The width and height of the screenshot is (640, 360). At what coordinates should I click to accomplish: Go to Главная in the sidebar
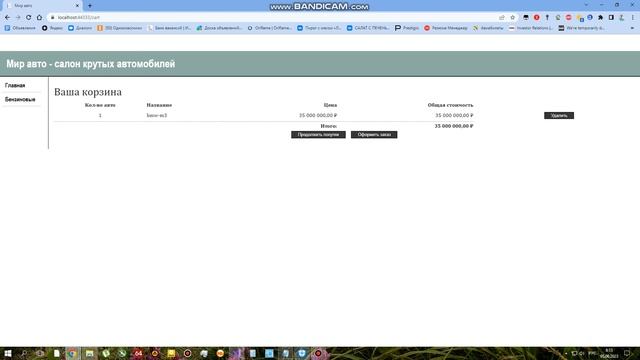click(x=15, y=85)
